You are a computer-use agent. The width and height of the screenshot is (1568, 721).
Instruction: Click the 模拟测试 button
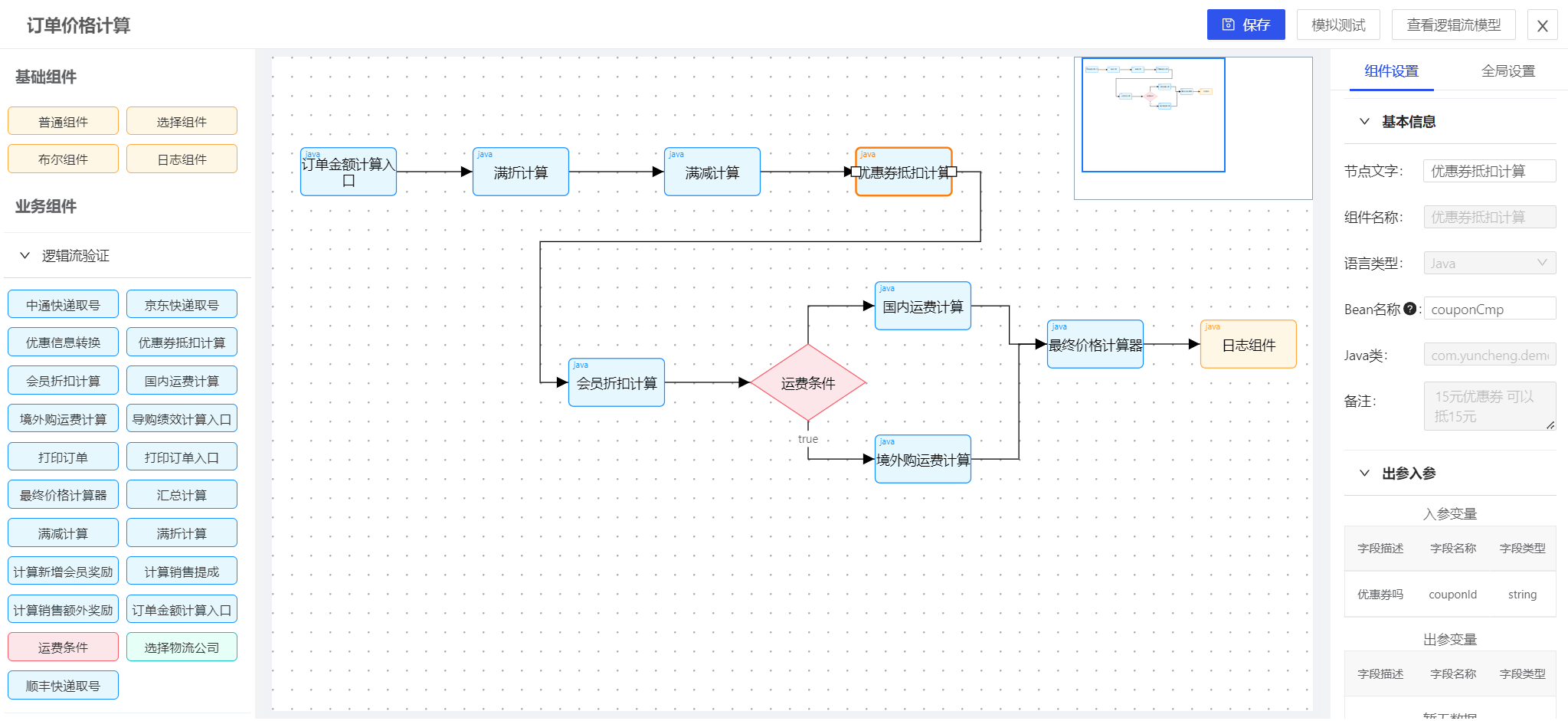pyautogui.click(x=1337, y=25)
